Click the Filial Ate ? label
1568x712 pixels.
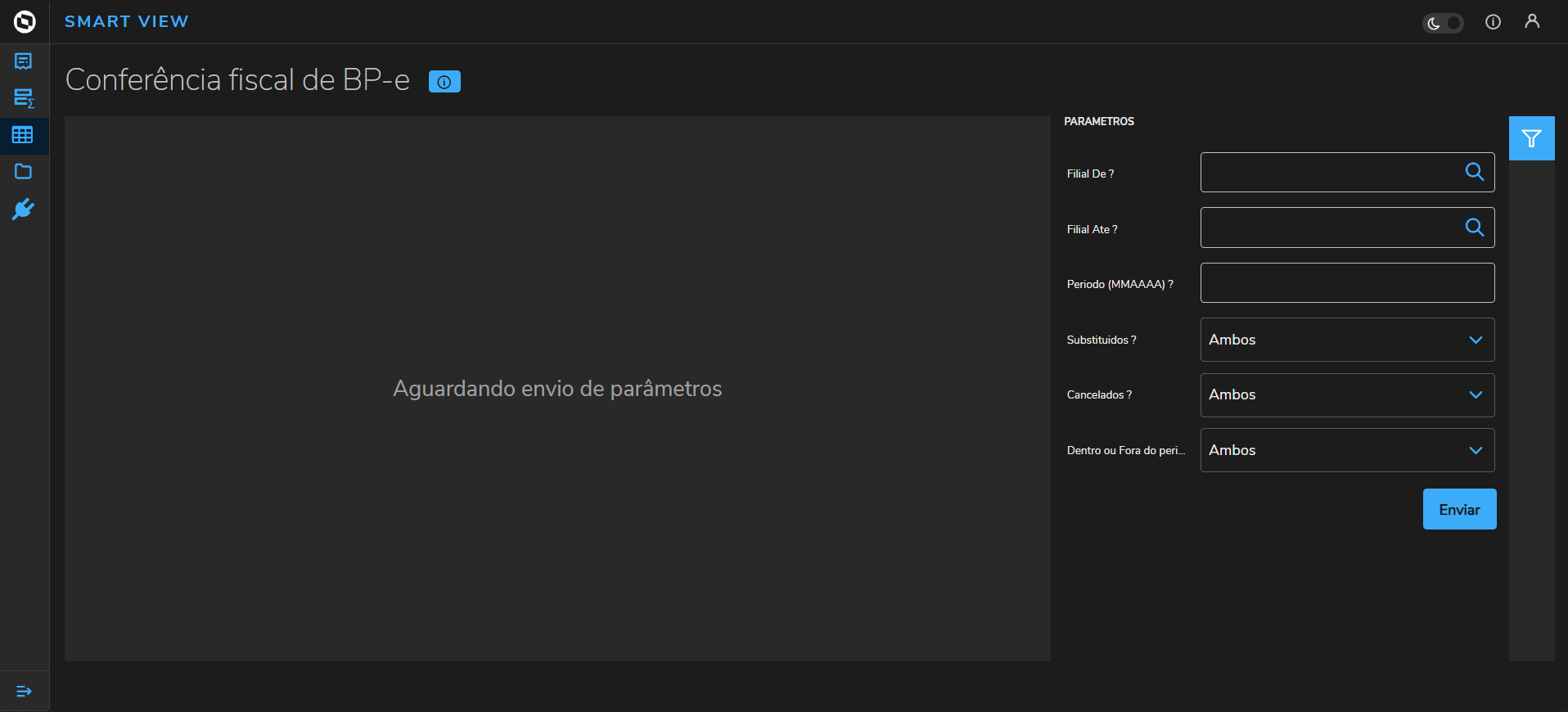point(1092,229)
